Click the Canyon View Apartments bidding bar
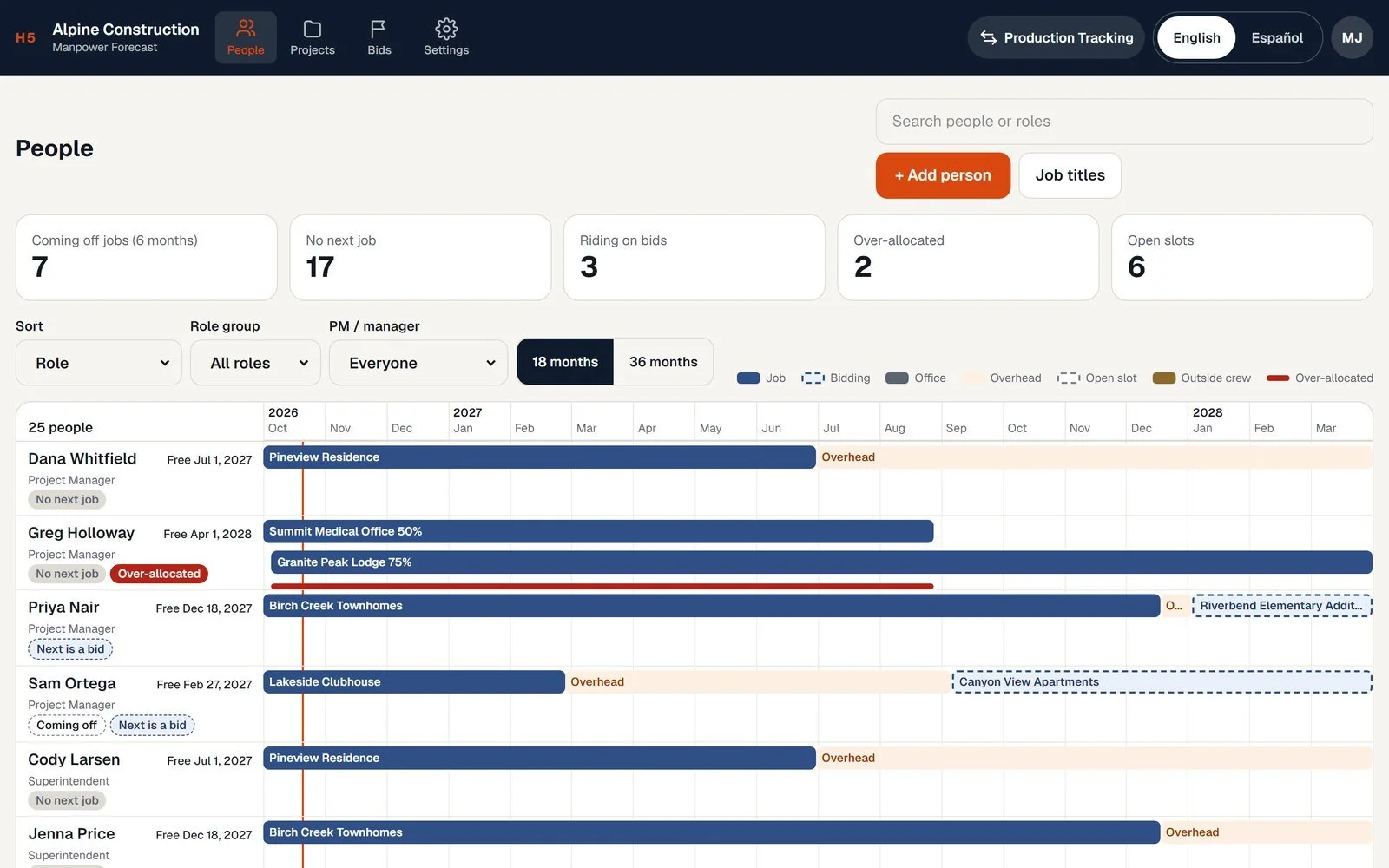Viewport: 1389px width, 868px height. [1162, 682]
